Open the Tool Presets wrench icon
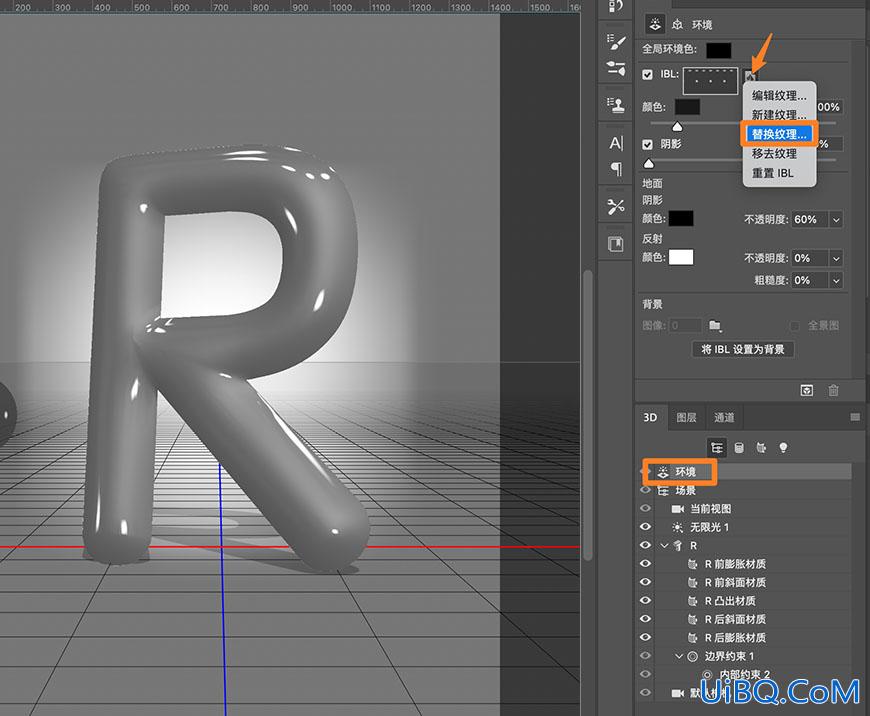This screenshot has width=870, height=716. click(615, 206)
